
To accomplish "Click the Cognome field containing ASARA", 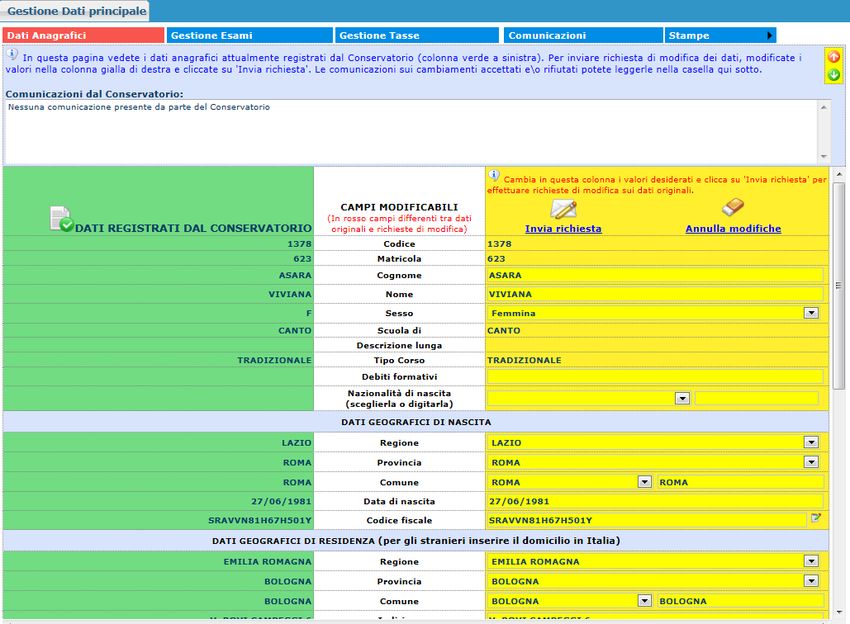I will [x=655, y=275].
